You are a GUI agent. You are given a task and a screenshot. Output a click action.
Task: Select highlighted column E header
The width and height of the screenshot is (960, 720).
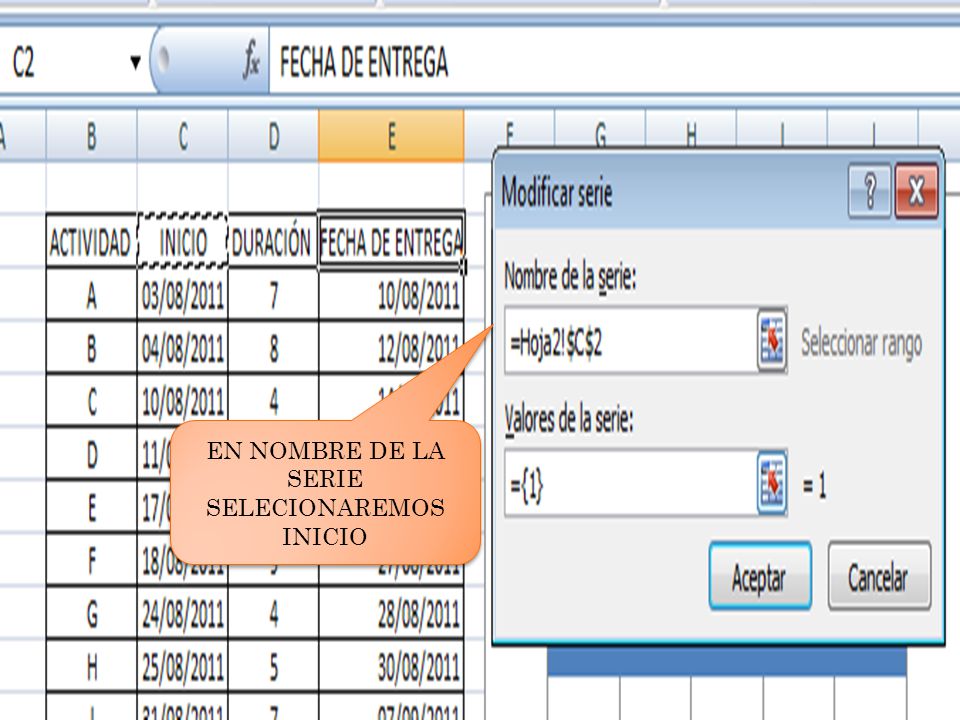[391, 136]
